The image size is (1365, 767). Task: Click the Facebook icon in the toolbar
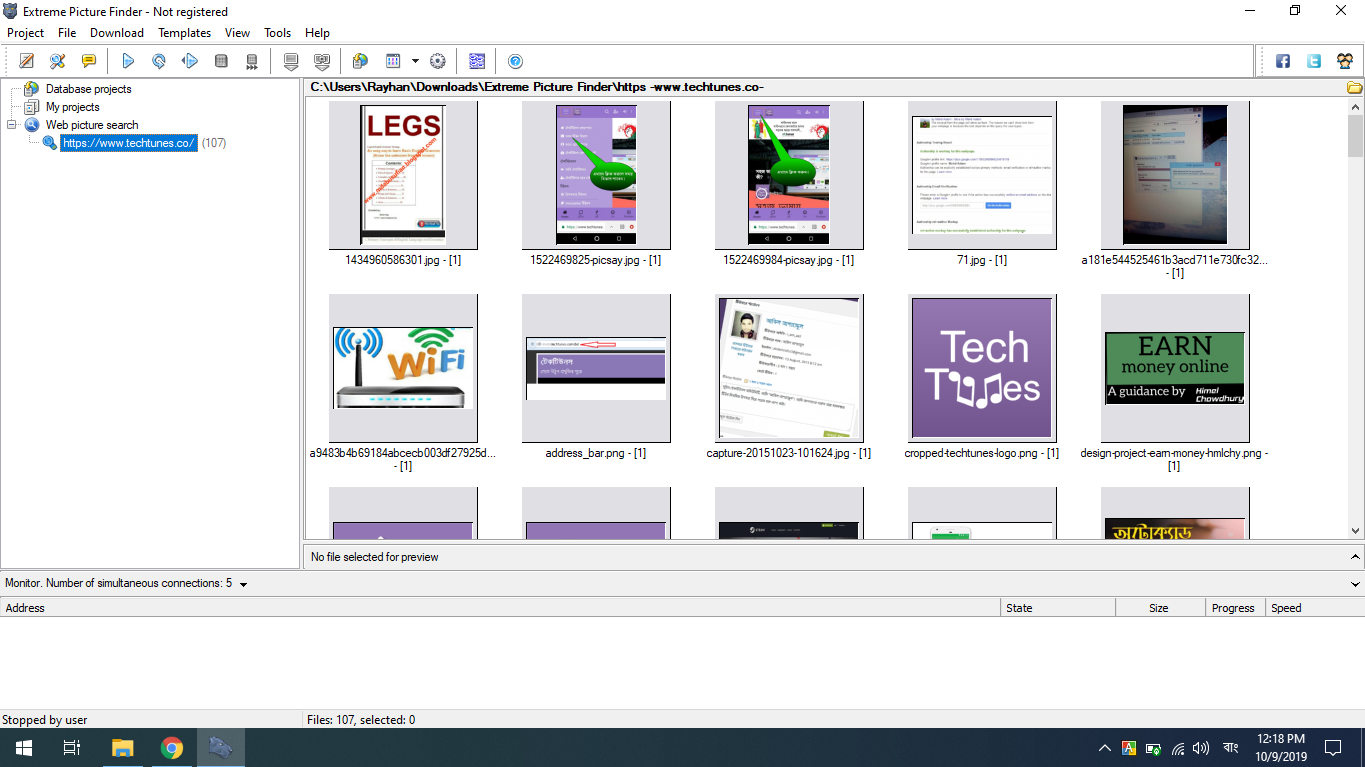coord(1282,61)
